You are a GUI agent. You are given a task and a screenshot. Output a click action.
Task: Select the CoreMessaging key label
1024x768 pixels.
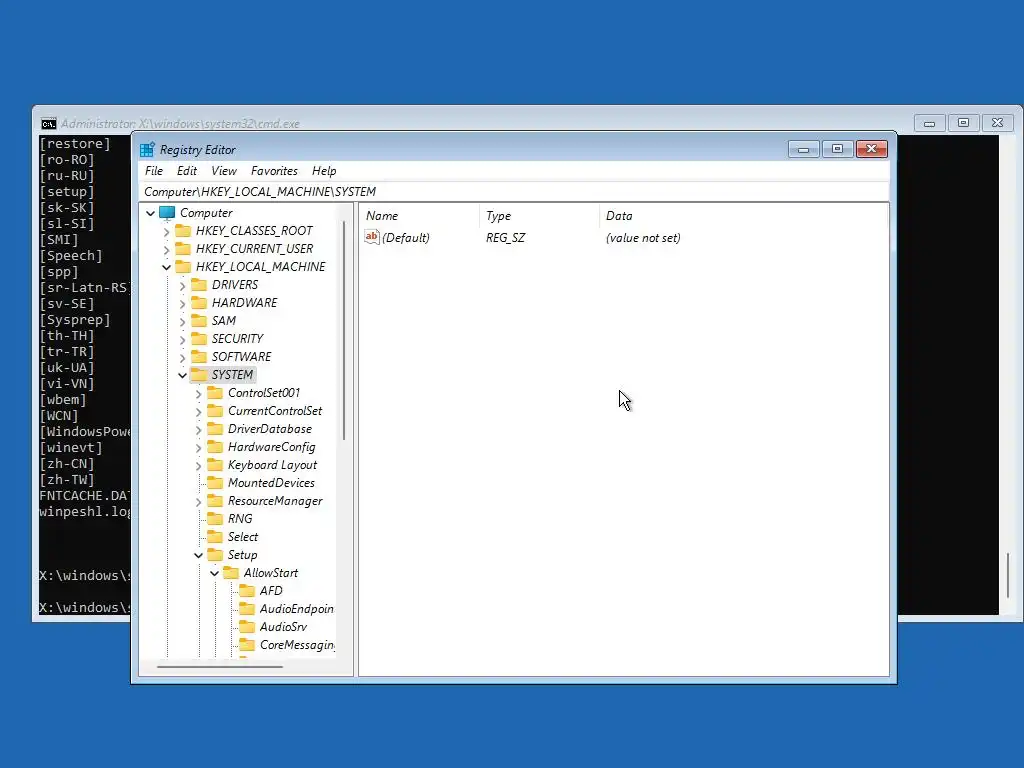pyautogui.click(x=297, y=645)
